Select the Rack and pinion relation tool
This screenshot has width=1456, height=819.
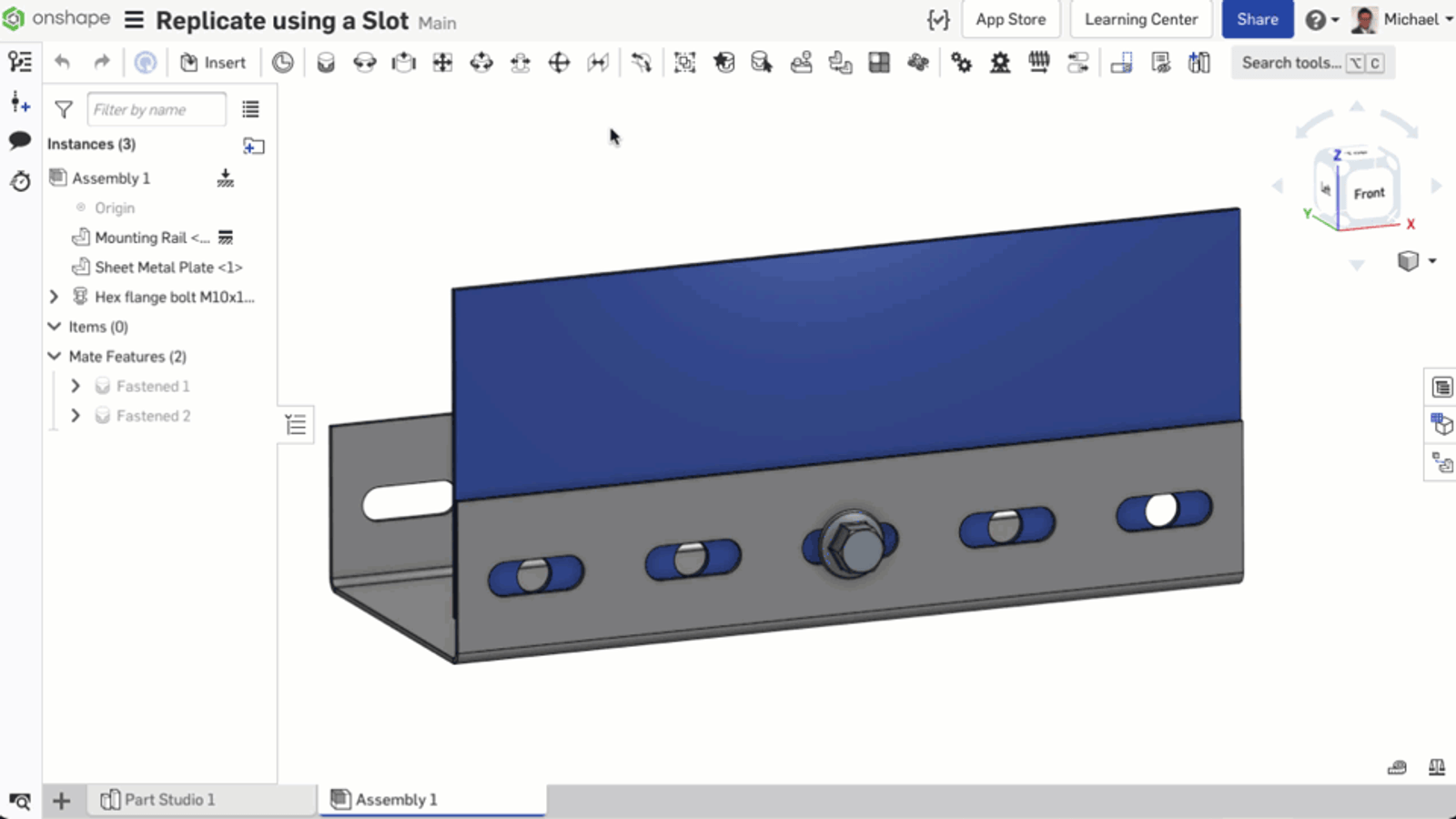click(1000, 63)
